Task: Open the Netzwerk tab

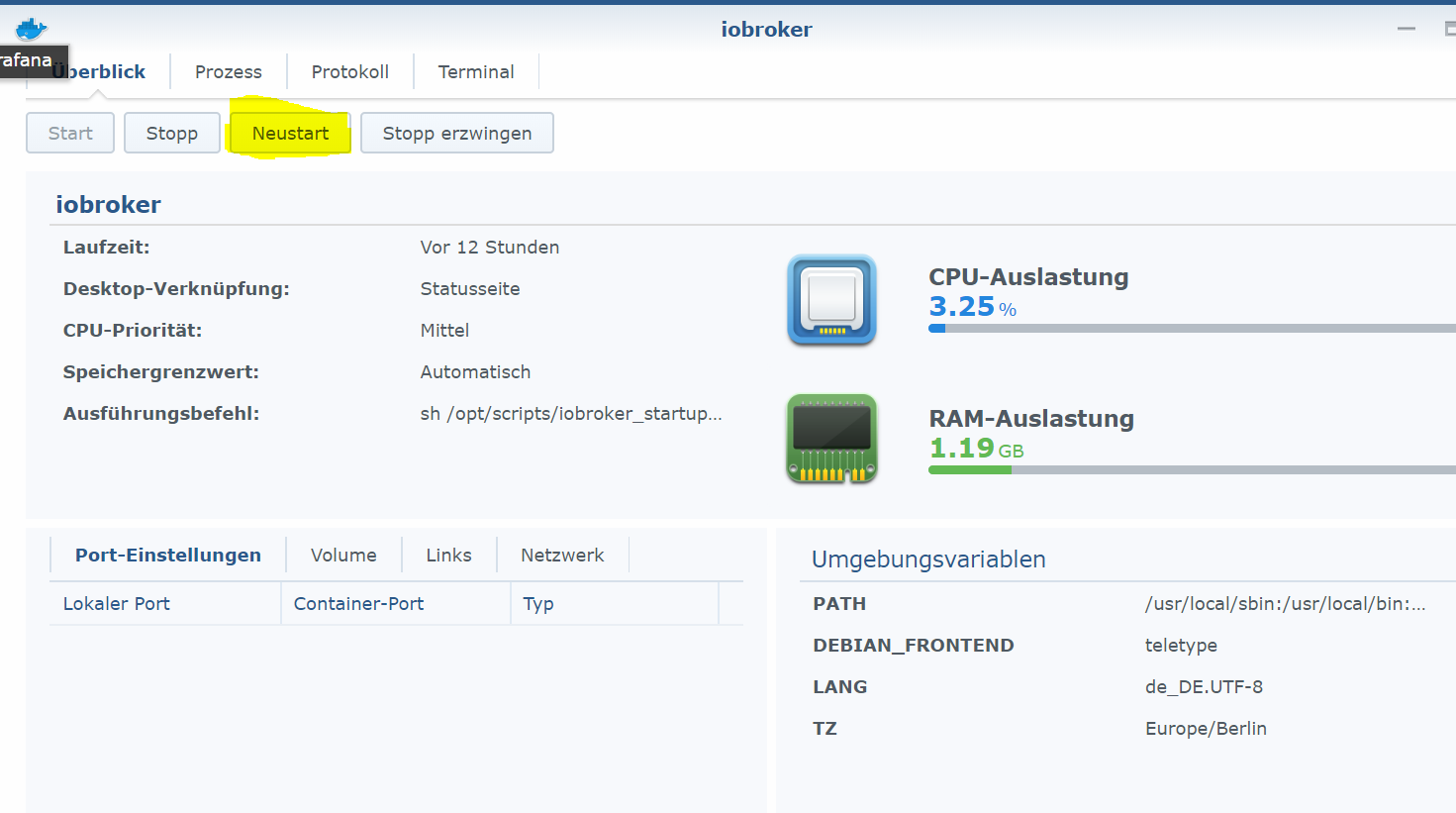Action: (x=562, y=556)
